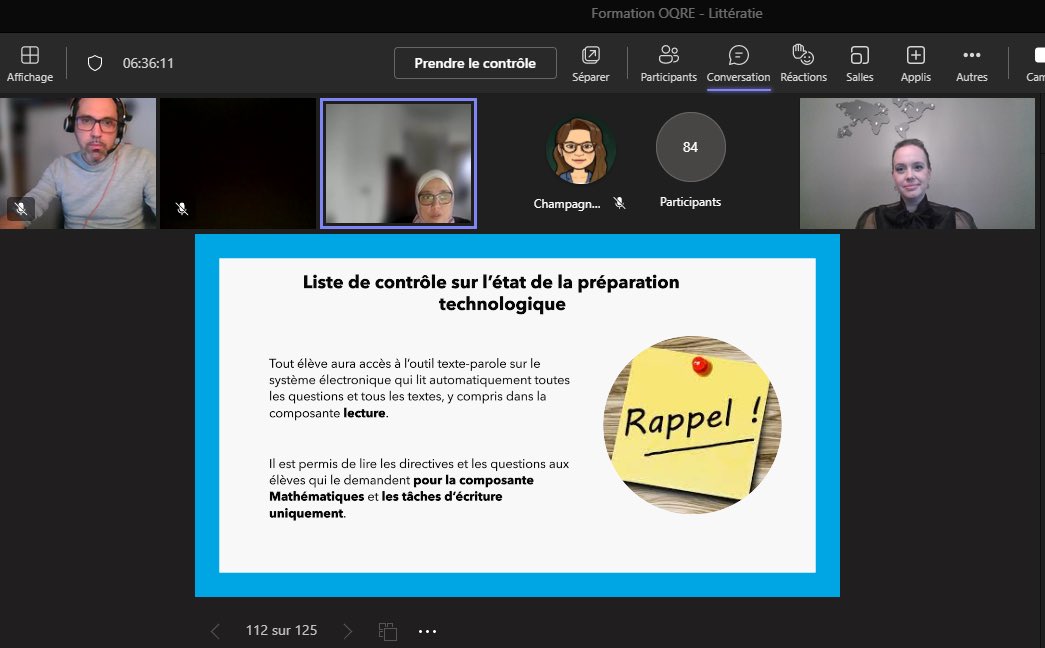Go to previous slide arrow
This screenshot has width=1045, height=648.
point(215,631)
